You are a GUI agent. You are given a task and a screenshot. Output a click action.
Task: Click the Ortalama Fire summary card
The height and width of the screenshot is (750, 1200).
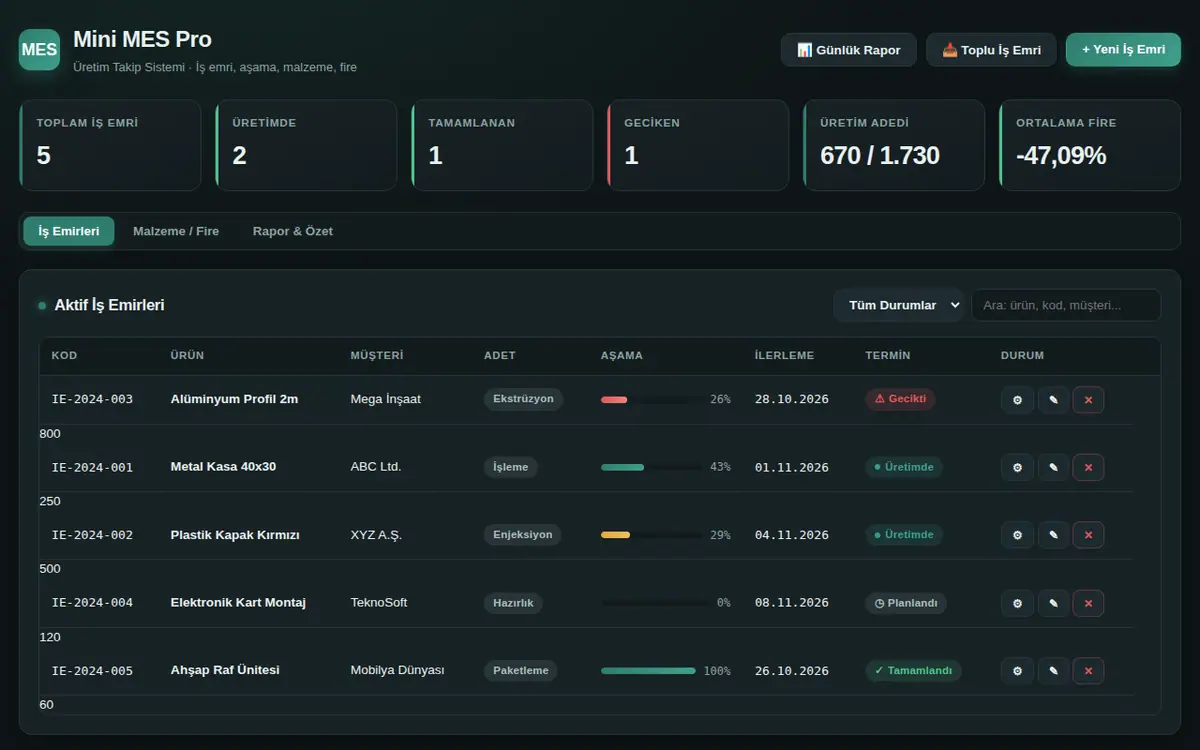click(x=1090, y=145)
